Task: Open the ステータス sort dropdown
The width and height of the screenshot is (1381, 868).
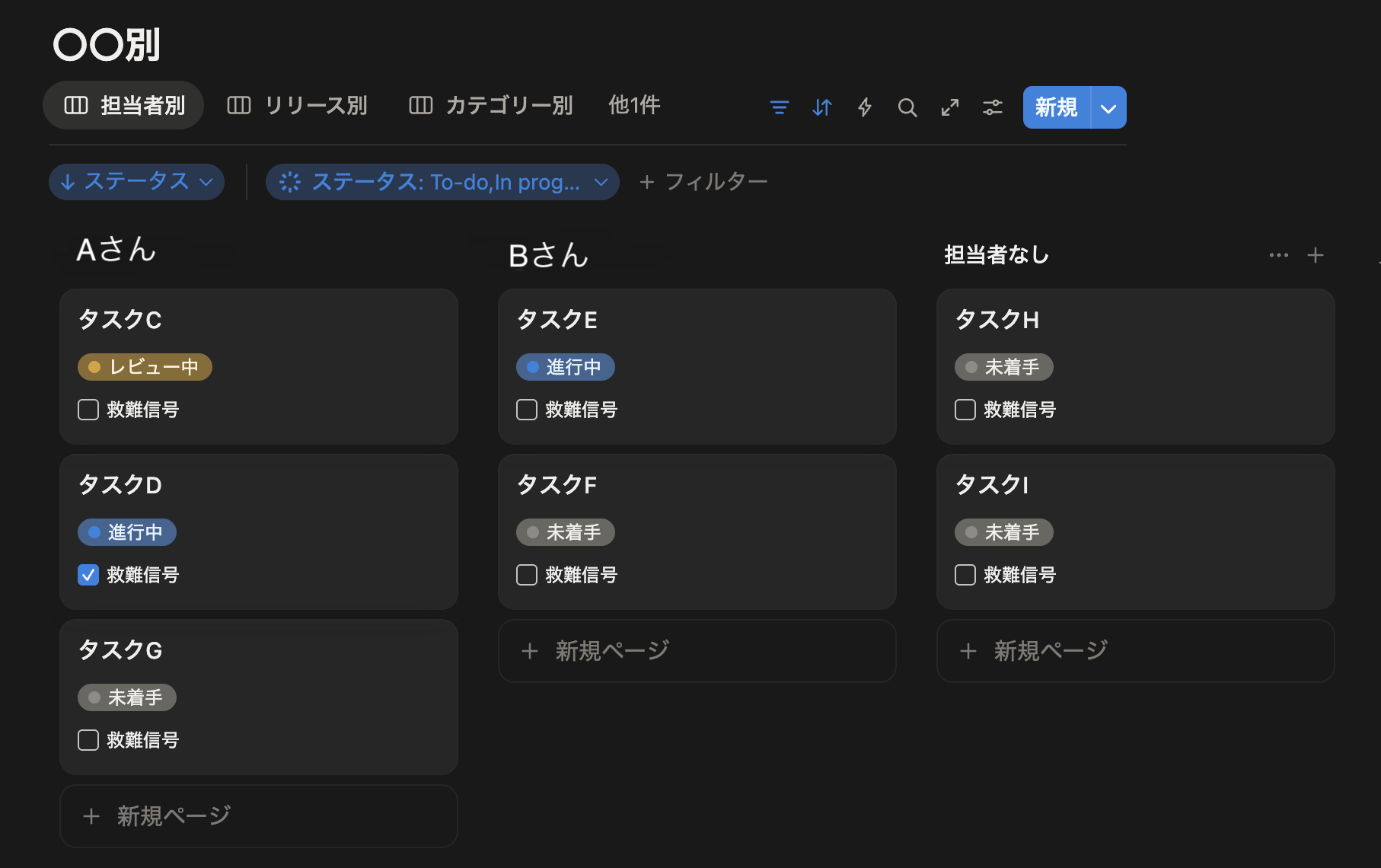Action: [x=136, y=182]
